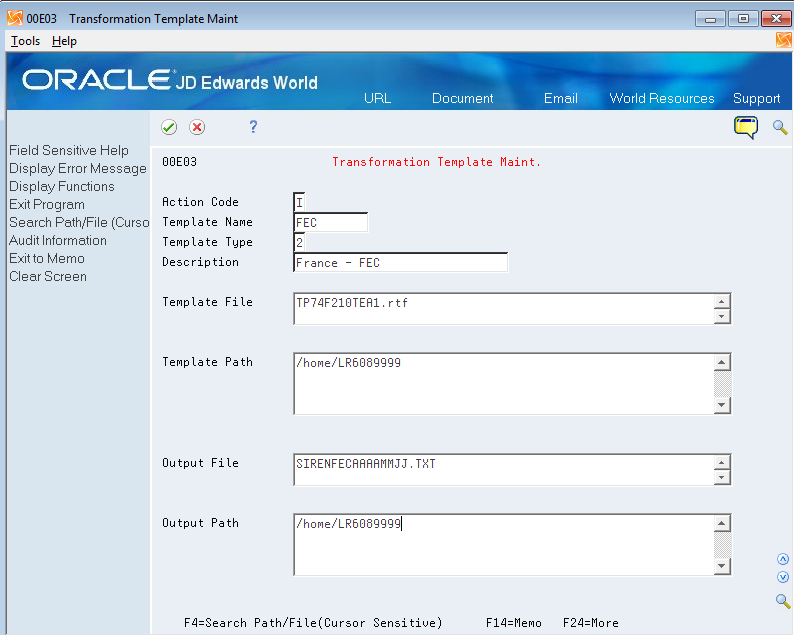This screenshot has height=635, width=794.
Task: Click the Action Code field
Action: pos(299,202)
